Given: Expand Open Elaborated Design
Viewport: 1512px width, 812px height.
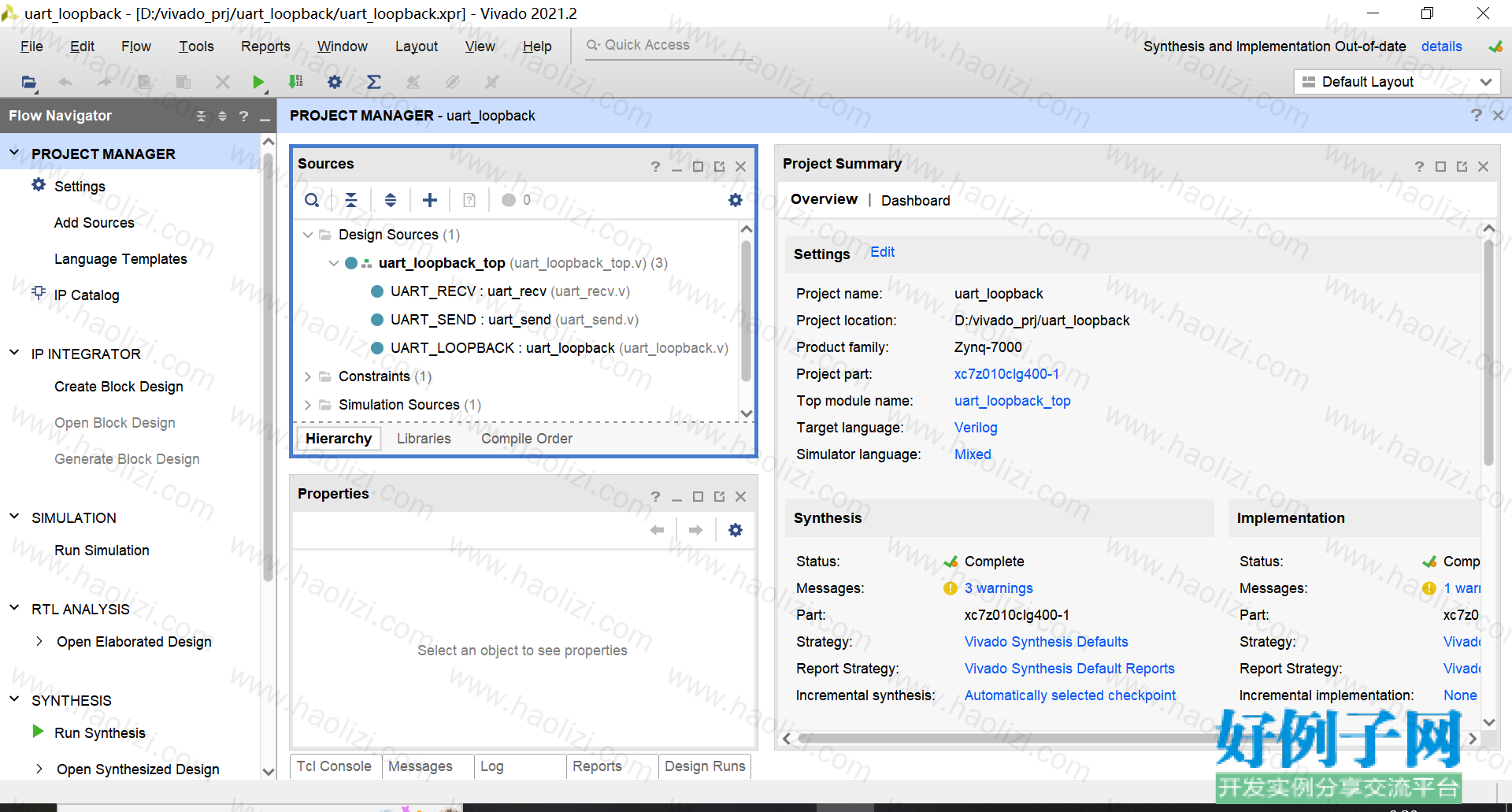Looking at the screenshot, I should (39, 641).
